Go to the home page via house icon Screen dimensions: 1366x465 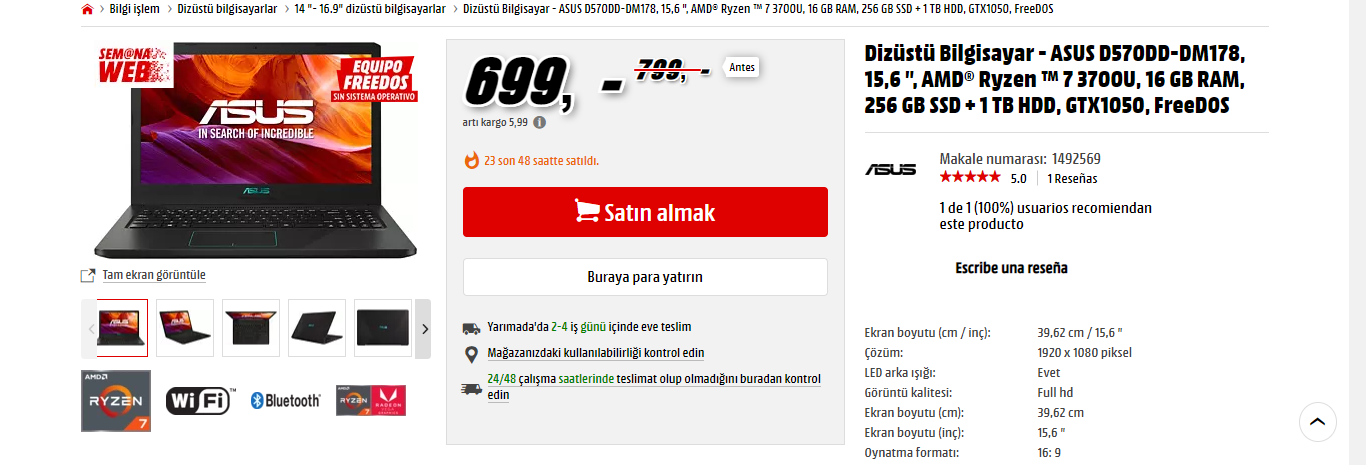click(x=87, y=9)
